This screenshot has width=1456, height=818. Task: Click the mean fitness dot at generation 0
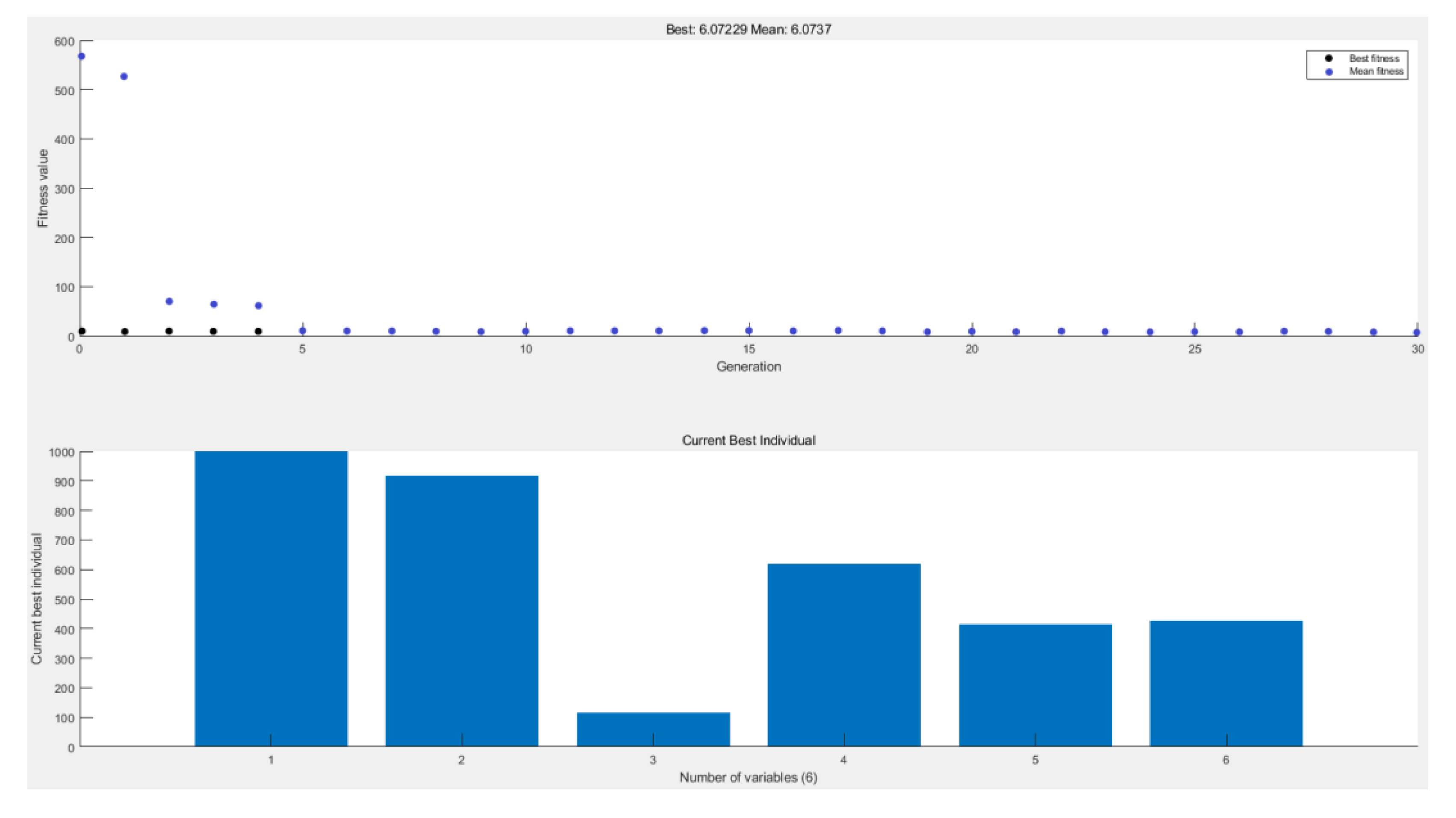pos(81,56)
